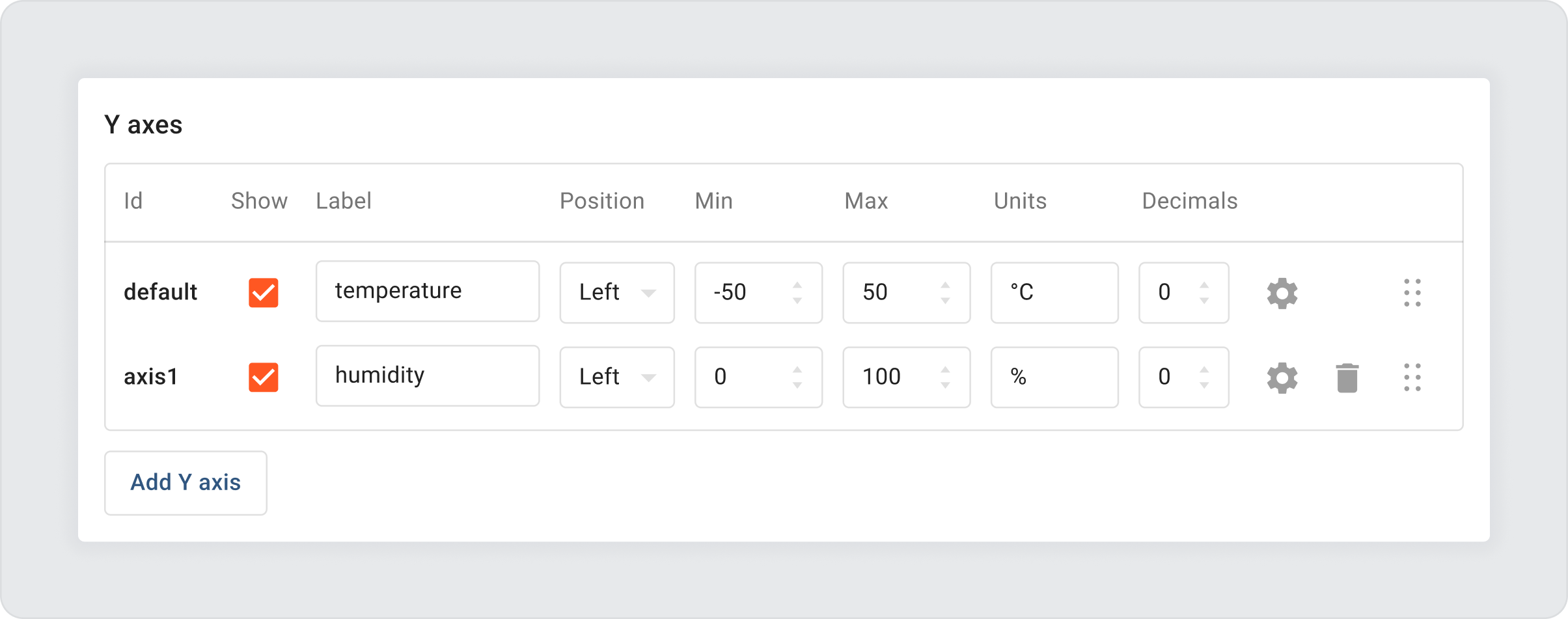Increase the Decimals value for the default axis
The width and height of the screenshot is (1568, 619).
[x=1203, y=284]
